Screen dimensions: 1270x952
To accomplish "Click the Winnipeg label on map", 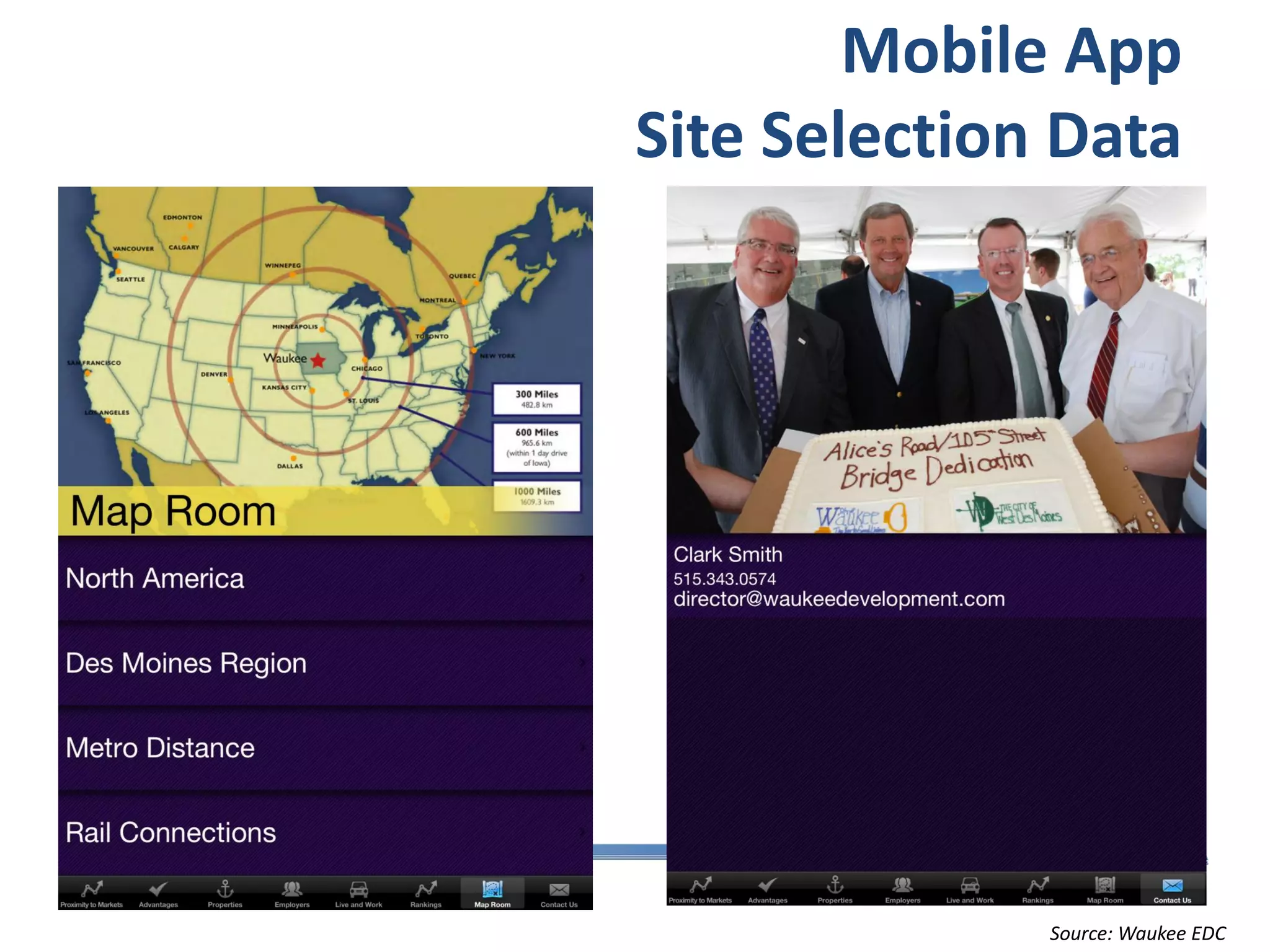I will coord(283,265).
